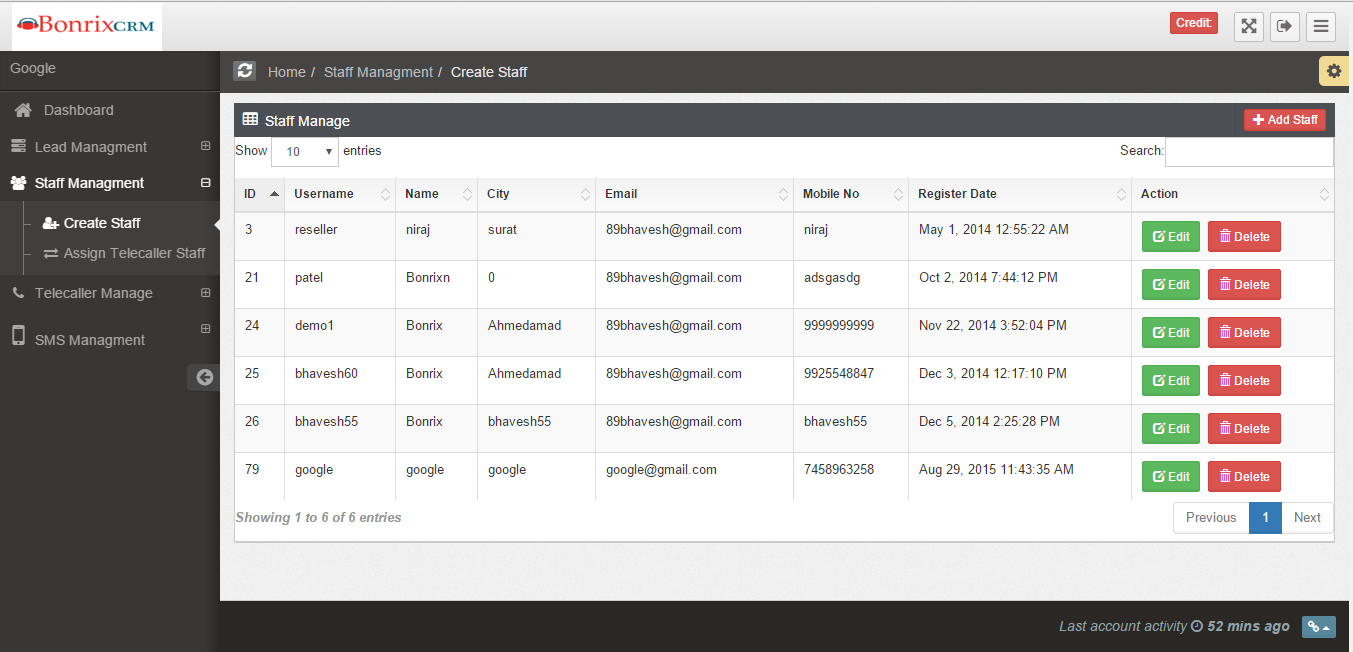
Task: Click 'Last account activity' footer text
Action: click(1123, 626)
